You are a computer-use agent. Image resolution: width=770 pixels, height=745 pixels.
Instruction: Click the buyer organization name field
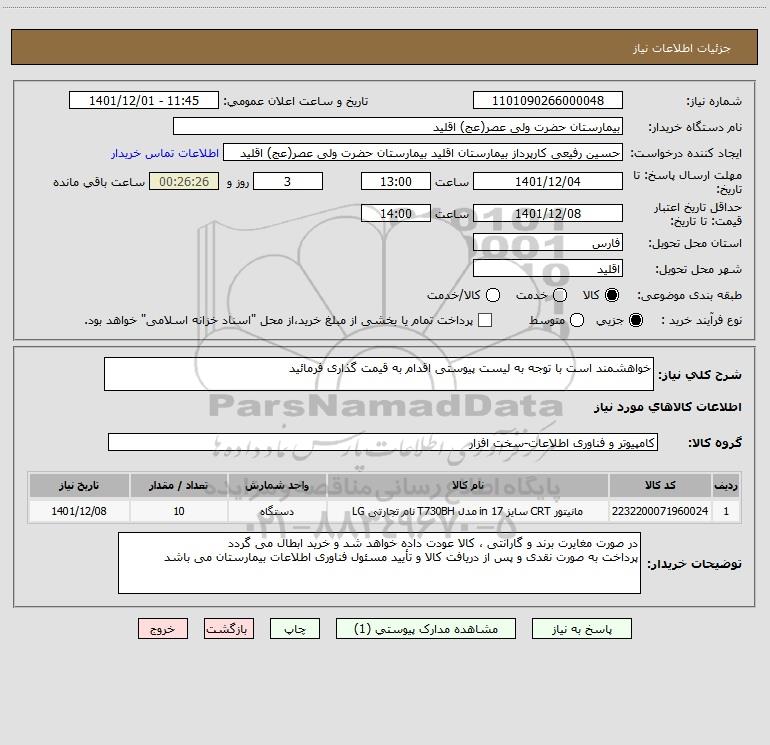click(x=398, y=127)
